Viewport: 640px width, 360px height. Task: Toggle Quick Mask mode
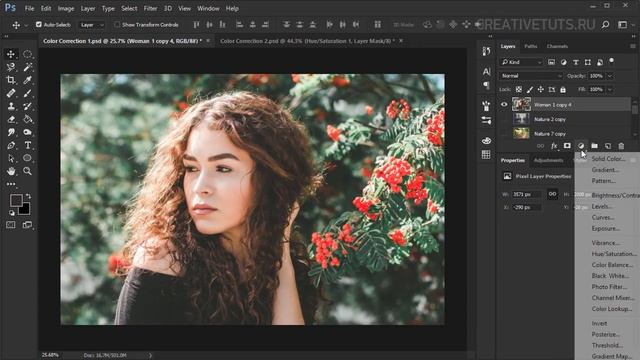11,225
